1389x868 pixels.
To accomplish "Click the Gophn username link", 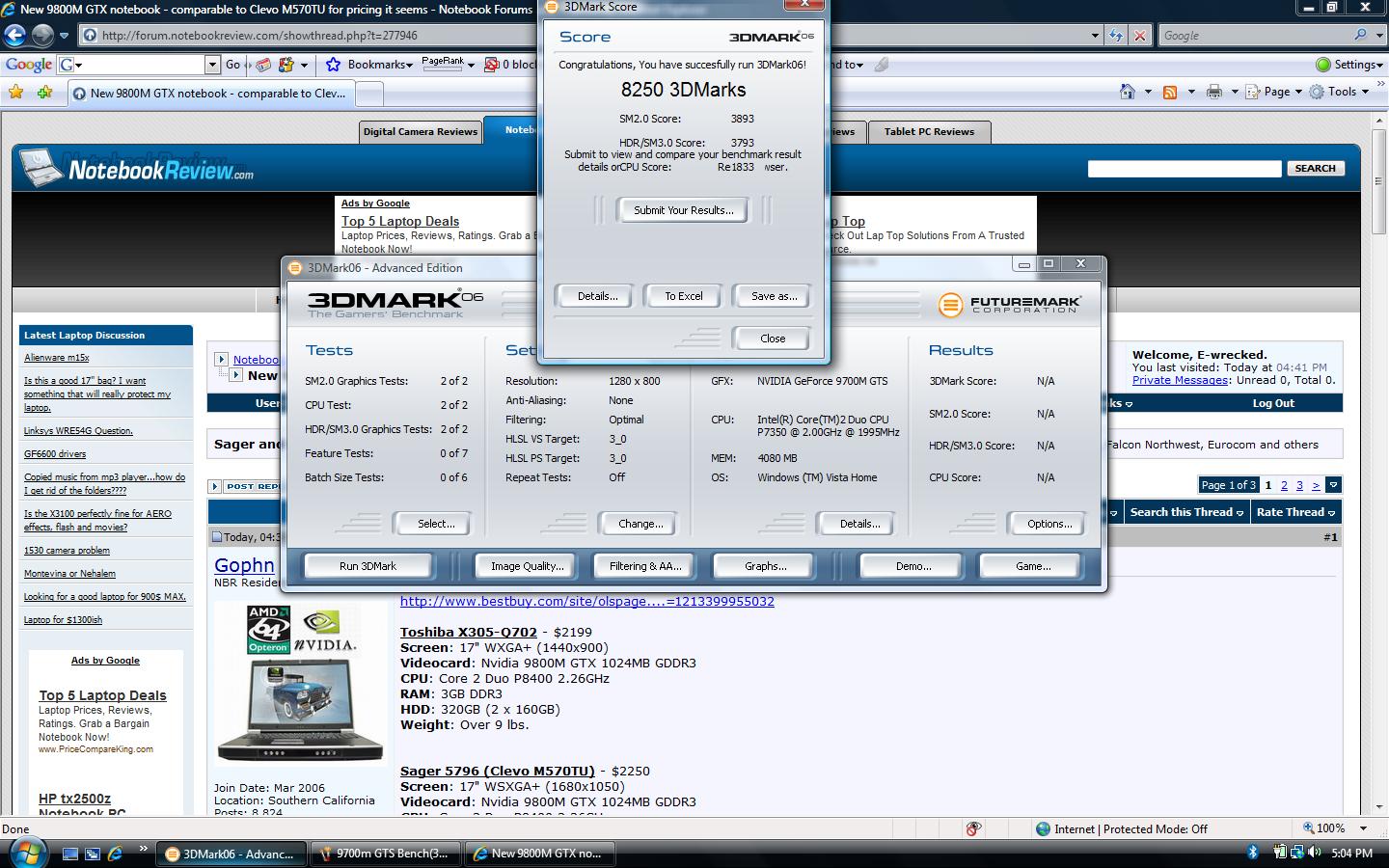I will [x=244, y=565].
